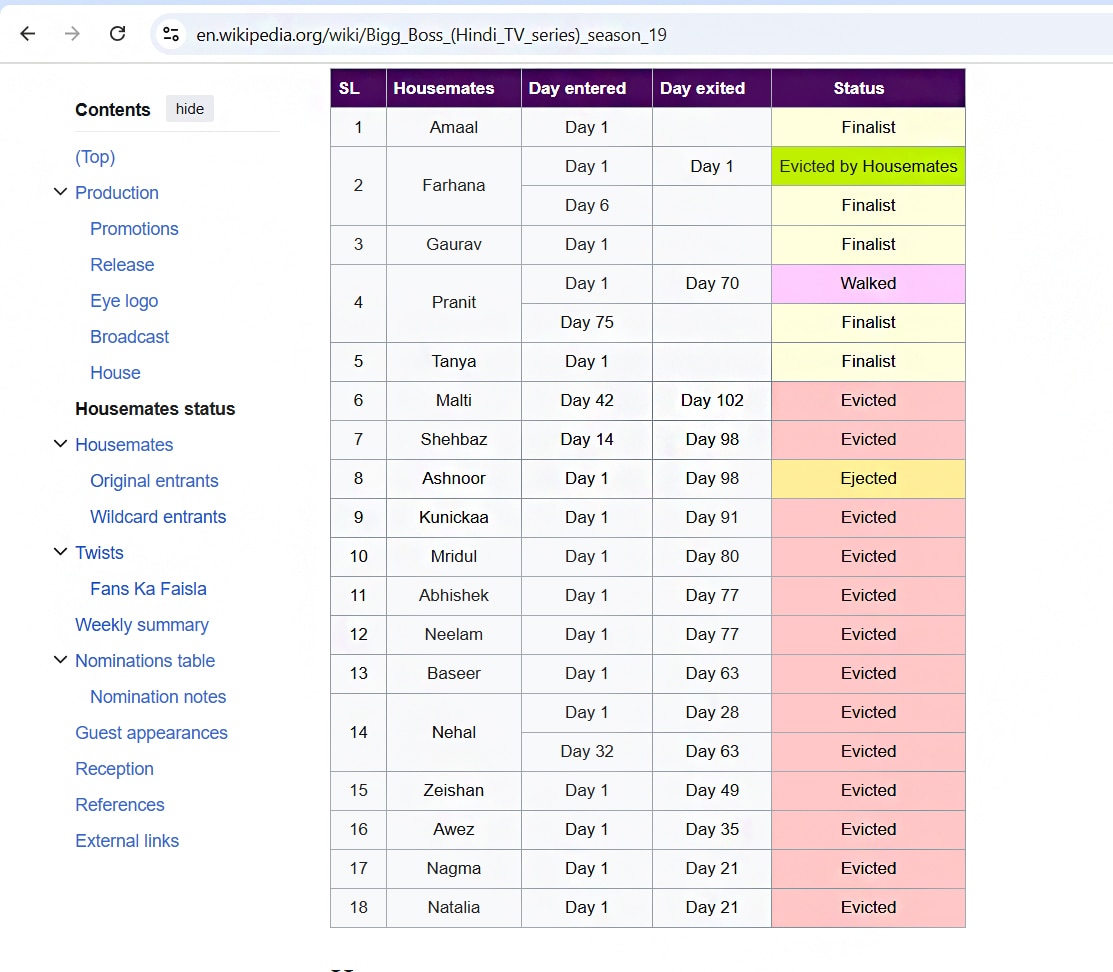
Task: Navigate to Fans Ka Faisla section
Action: 148,589
